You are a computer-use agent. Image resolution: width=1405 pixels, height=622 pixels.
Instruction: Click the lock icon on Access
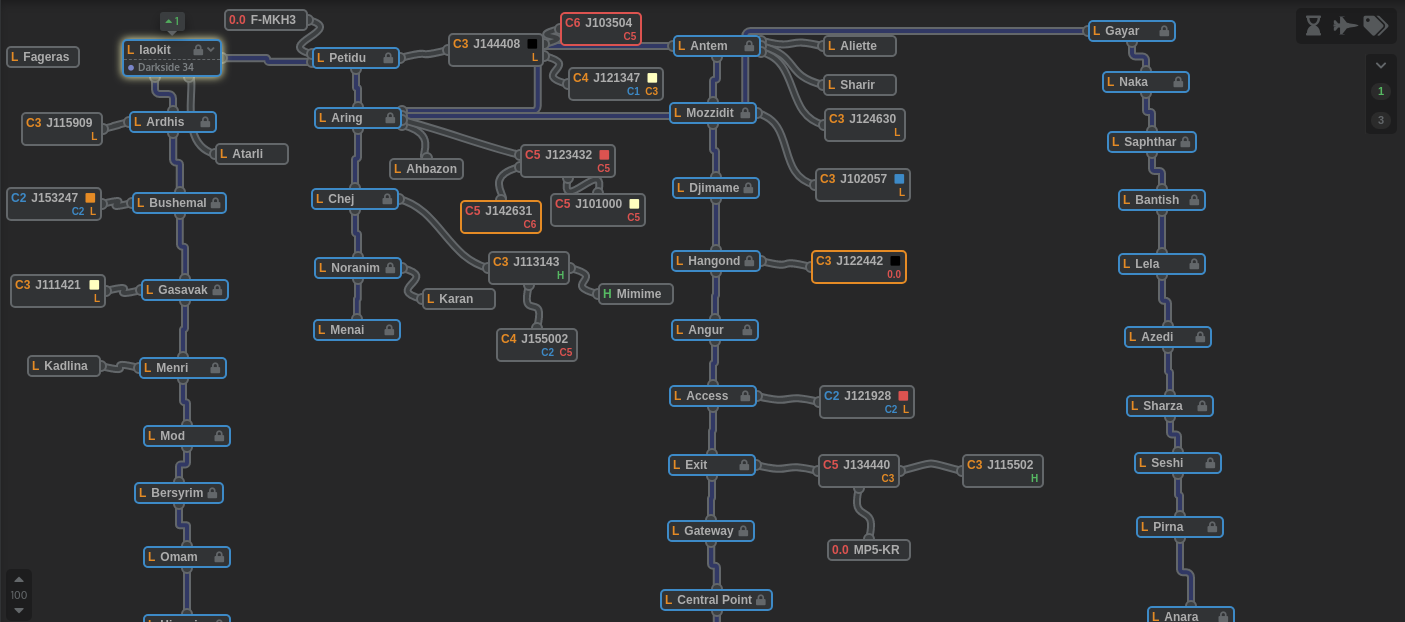click(745, 396)
